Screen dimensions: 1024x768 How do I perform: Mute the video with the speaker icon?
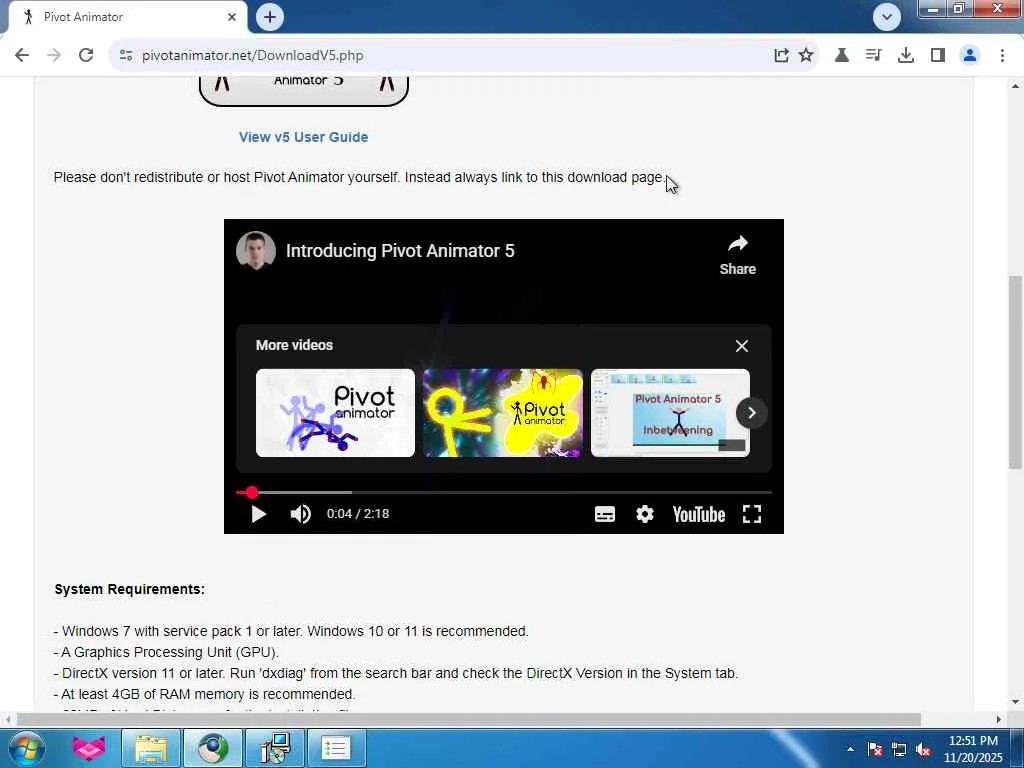tap(300, 515)
